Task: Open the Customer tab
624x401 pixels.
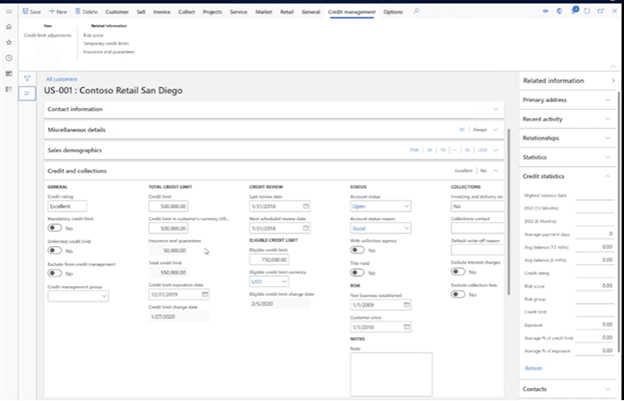Action: [x=117, y=12]
